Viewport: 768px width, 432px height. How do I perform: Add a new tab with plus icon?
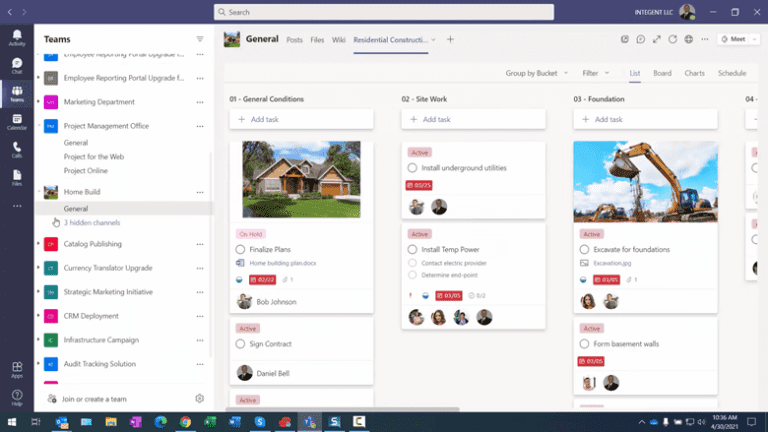(450, 39)
